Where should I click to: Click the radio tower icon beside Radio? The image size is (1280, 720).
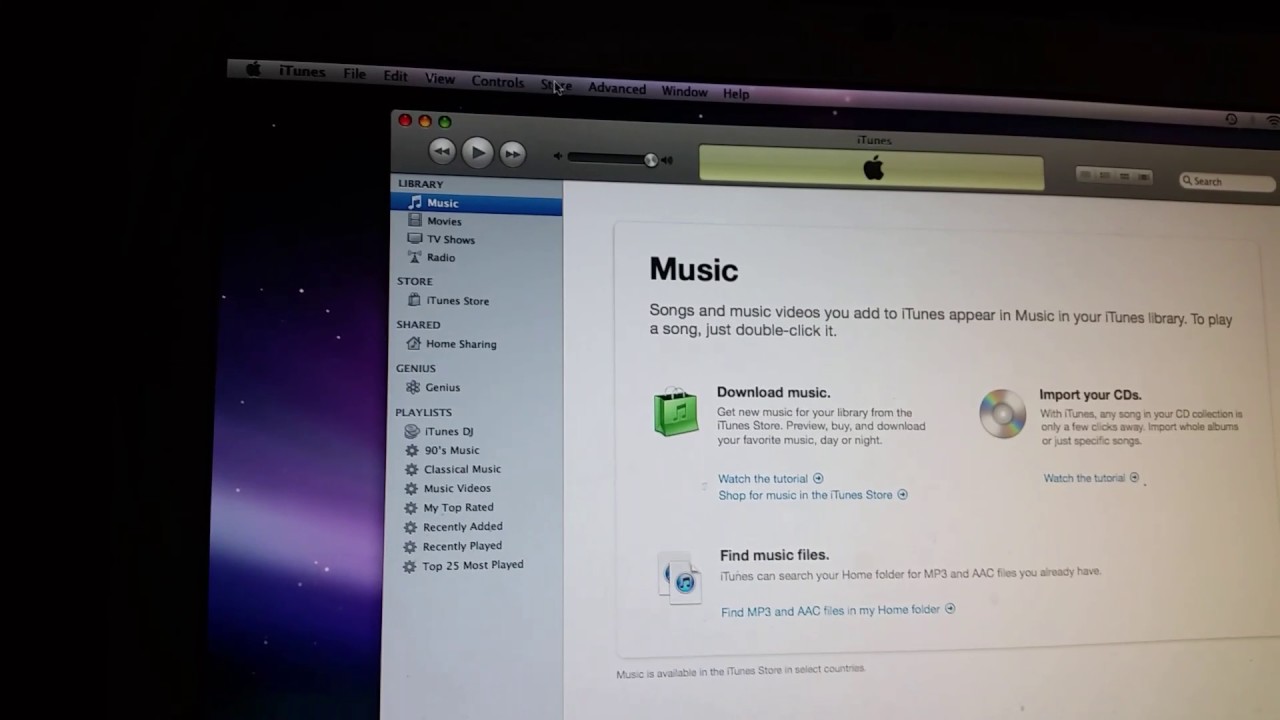(x=415, y=257)
